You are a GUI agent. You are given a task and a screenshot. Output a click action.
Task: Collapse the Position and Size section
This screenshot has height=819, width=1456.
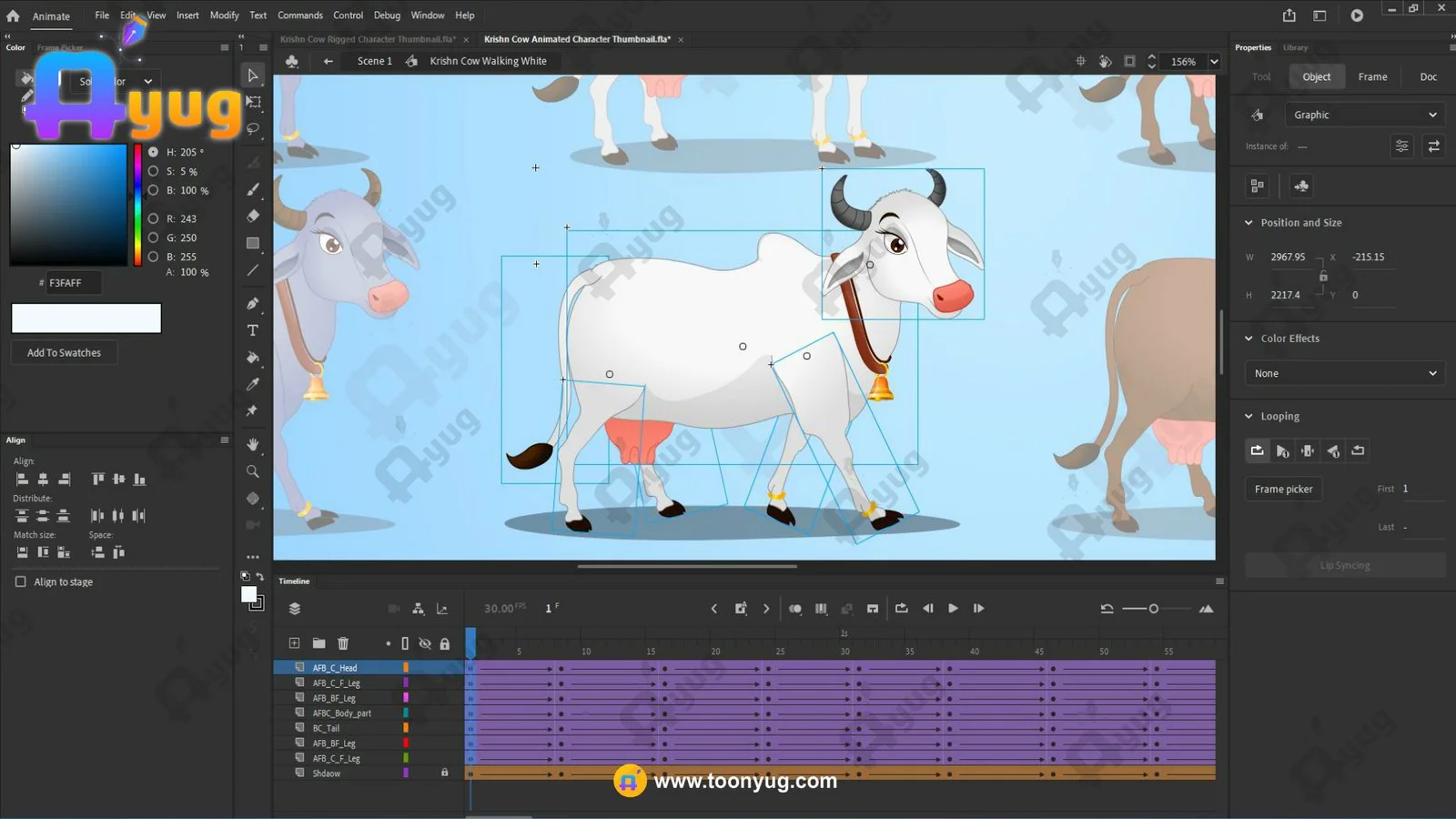tap(1249, 223)
